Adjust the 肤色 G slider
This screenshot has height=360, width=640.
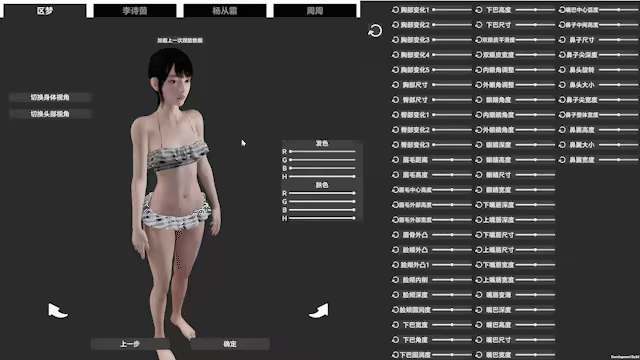(x=322, y=202)
